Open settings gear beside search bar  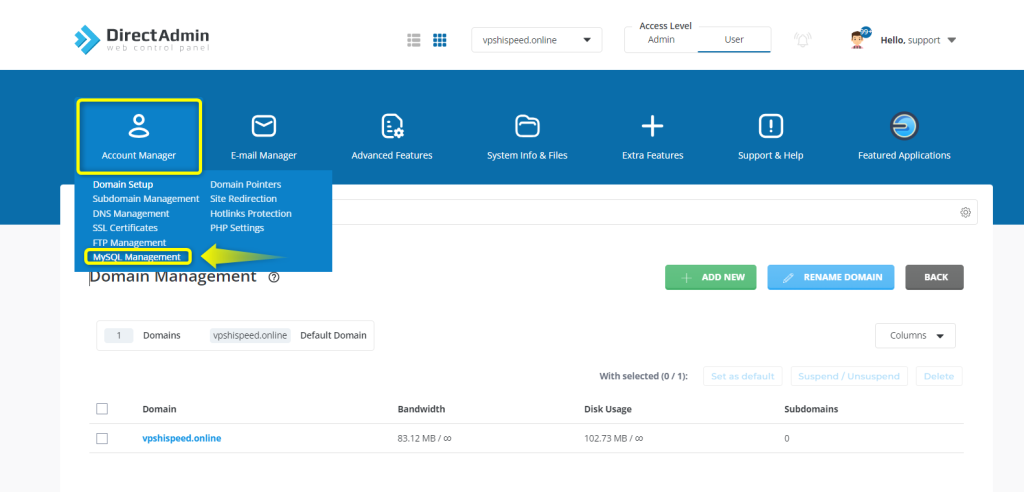(965, 212)
